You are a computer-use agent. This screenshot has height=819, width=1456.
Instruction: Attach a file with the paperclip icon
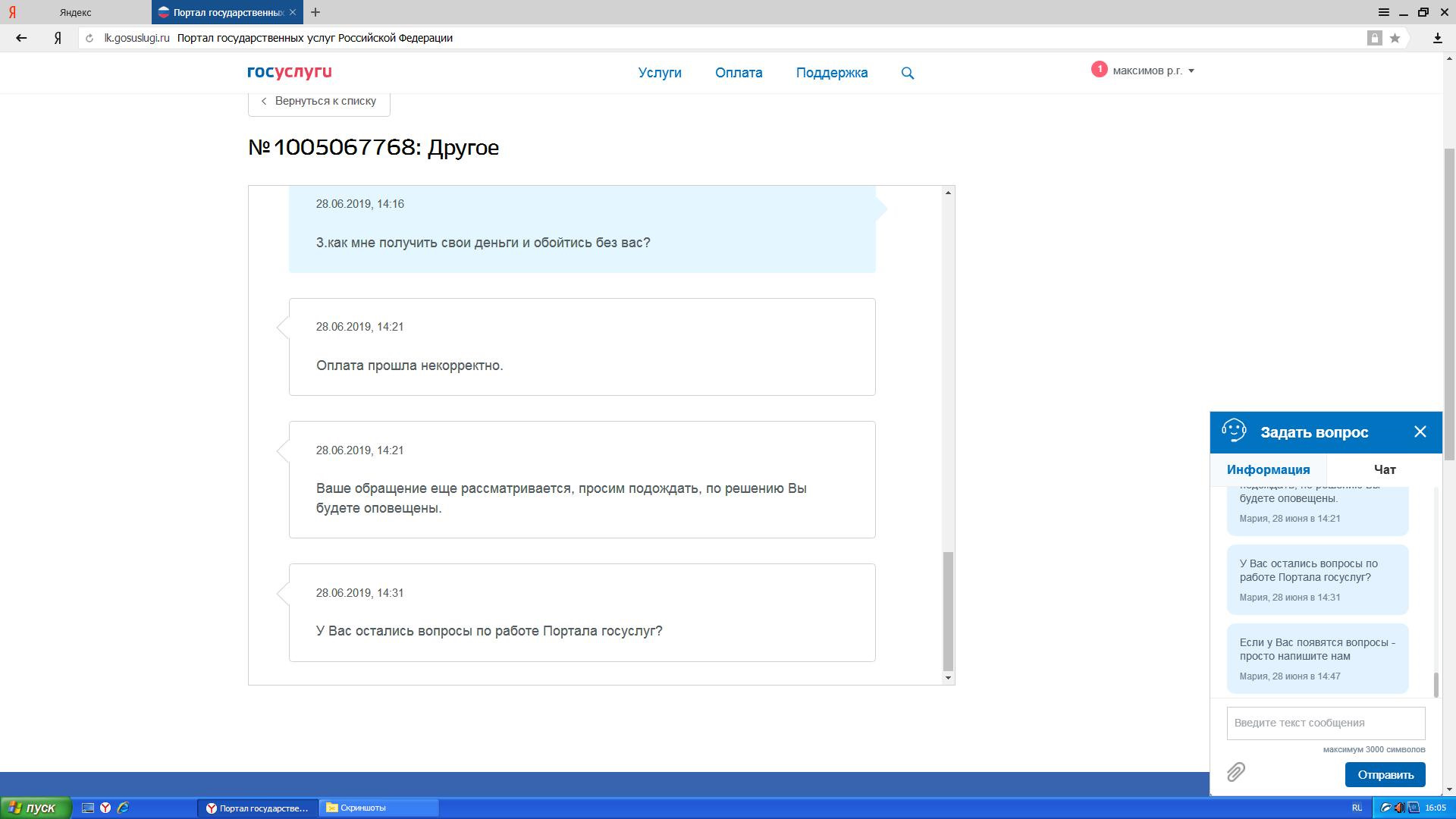(x=1236, y=772)
